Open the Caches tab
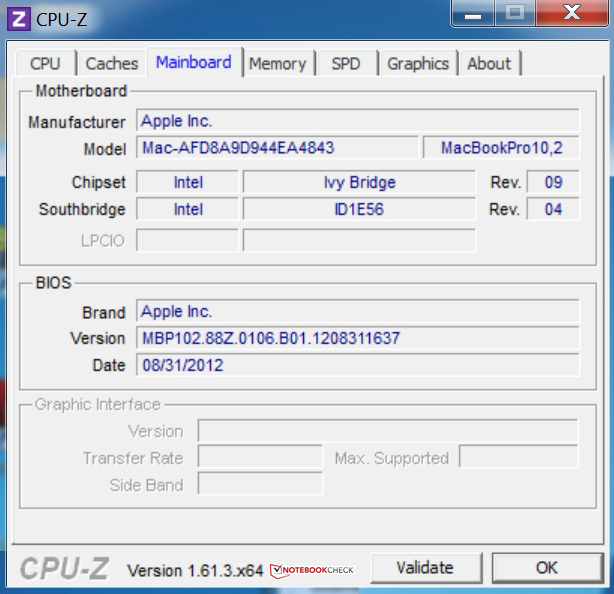The width and height of the screenshot is (614, 594). (112, 63)
